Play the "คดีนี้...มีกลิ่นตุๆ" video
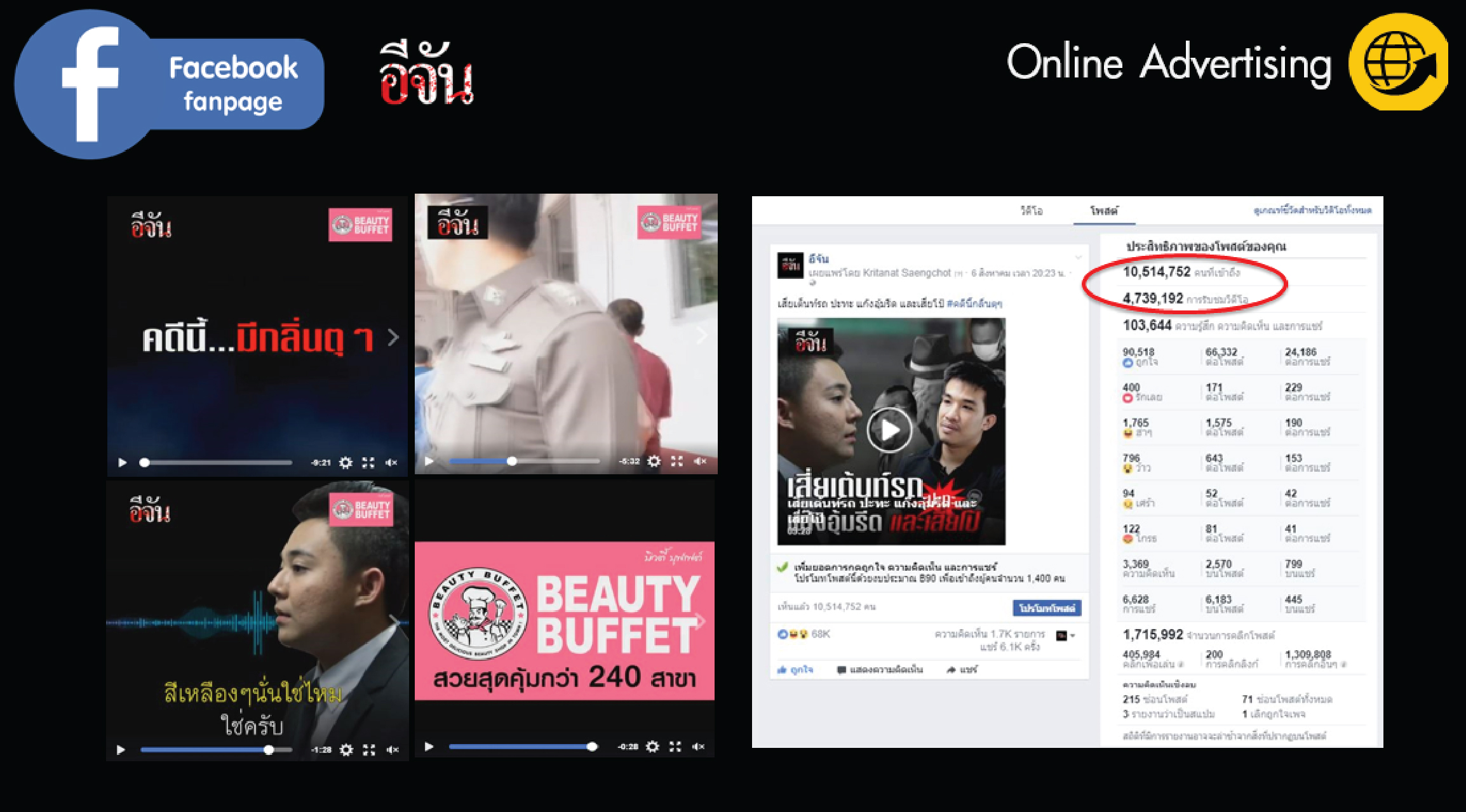 (x=123, y=463)
